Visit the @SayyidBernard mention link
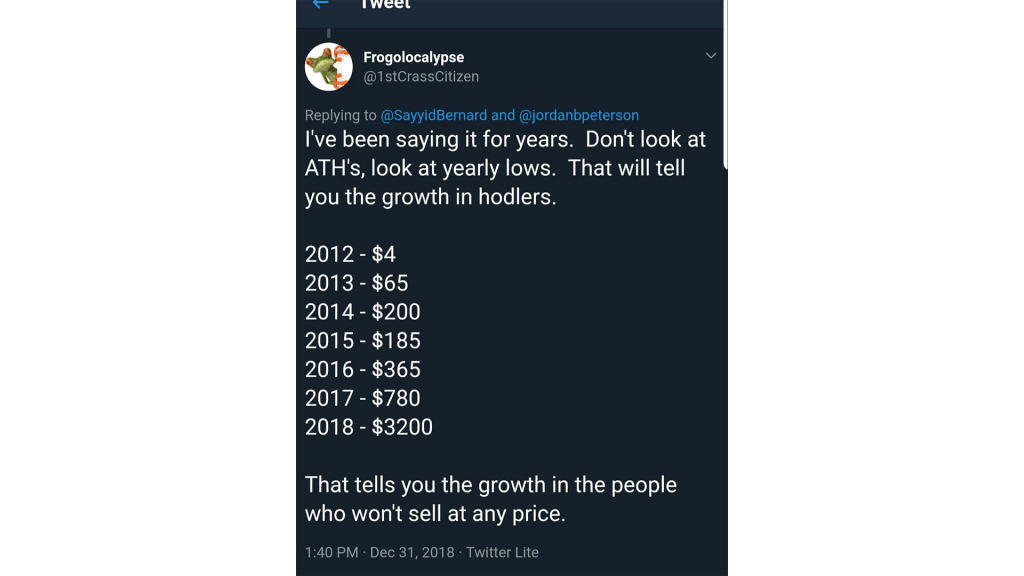The height and width of the screenshot is (576, 1024). click(x=434, y=115)
